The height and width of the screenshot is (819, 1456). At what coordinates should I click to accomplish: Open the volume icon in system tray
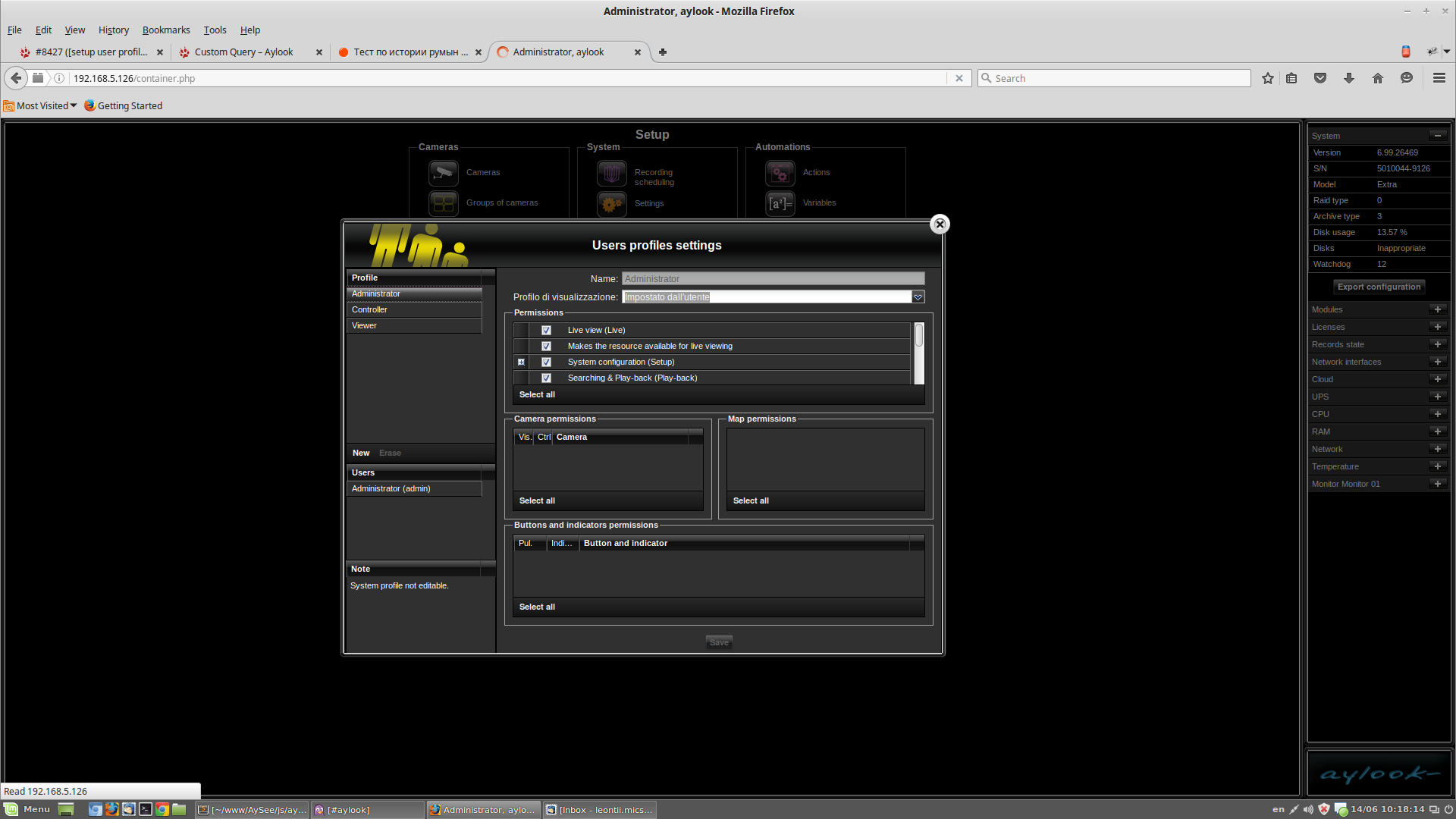[x=1309, y=809]
